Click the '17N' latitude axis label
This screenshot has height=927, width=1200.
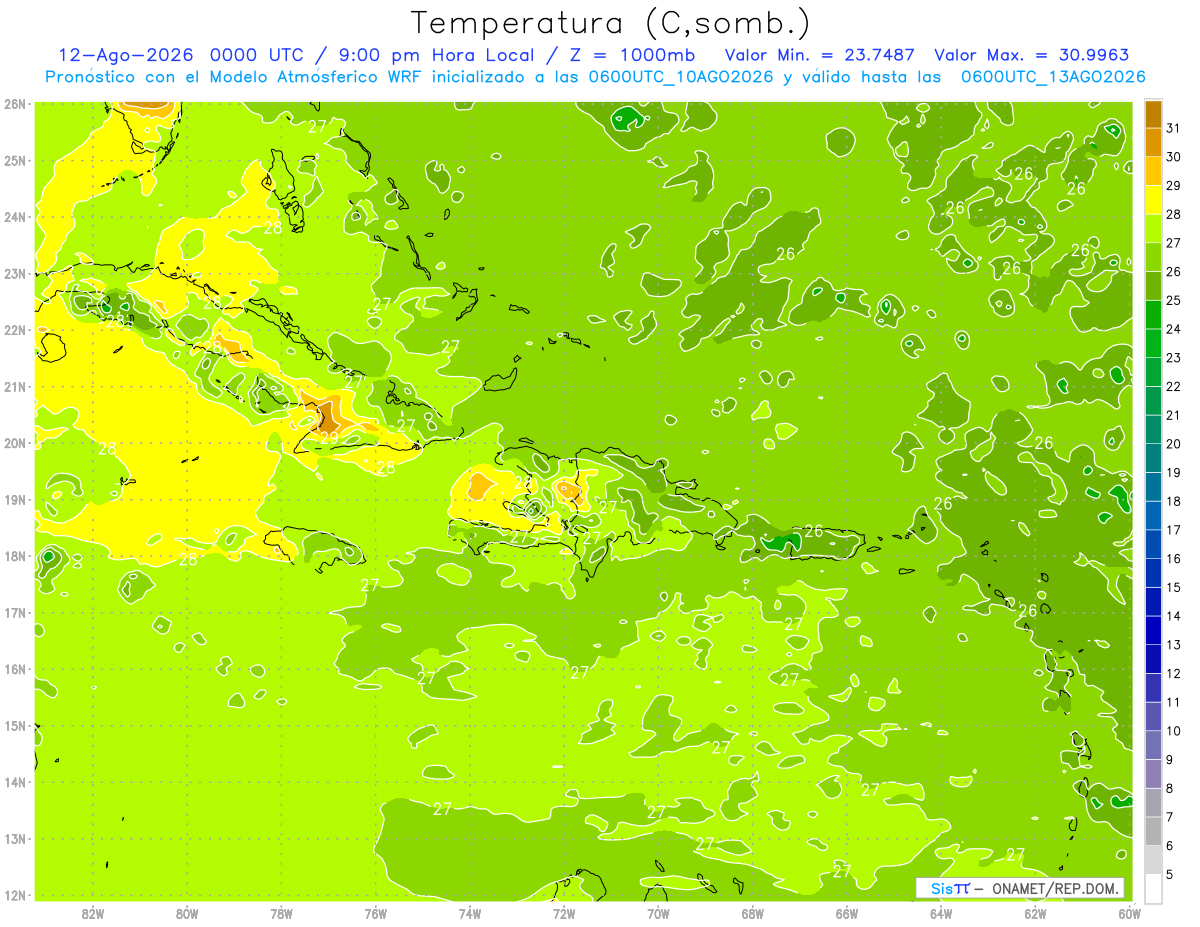(15, 612)
